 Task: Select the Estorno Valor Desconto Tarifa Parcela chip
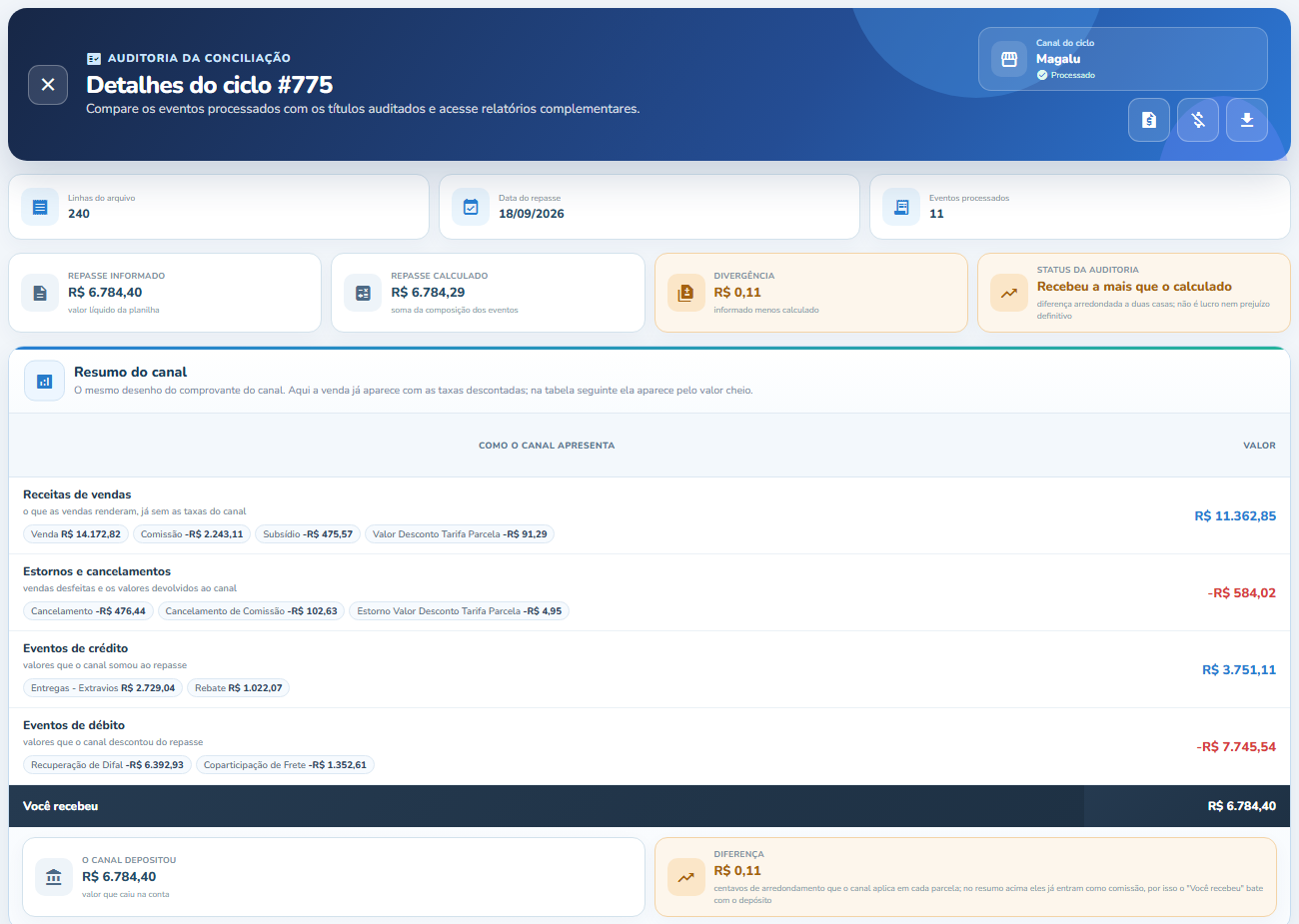pos(459,611)
